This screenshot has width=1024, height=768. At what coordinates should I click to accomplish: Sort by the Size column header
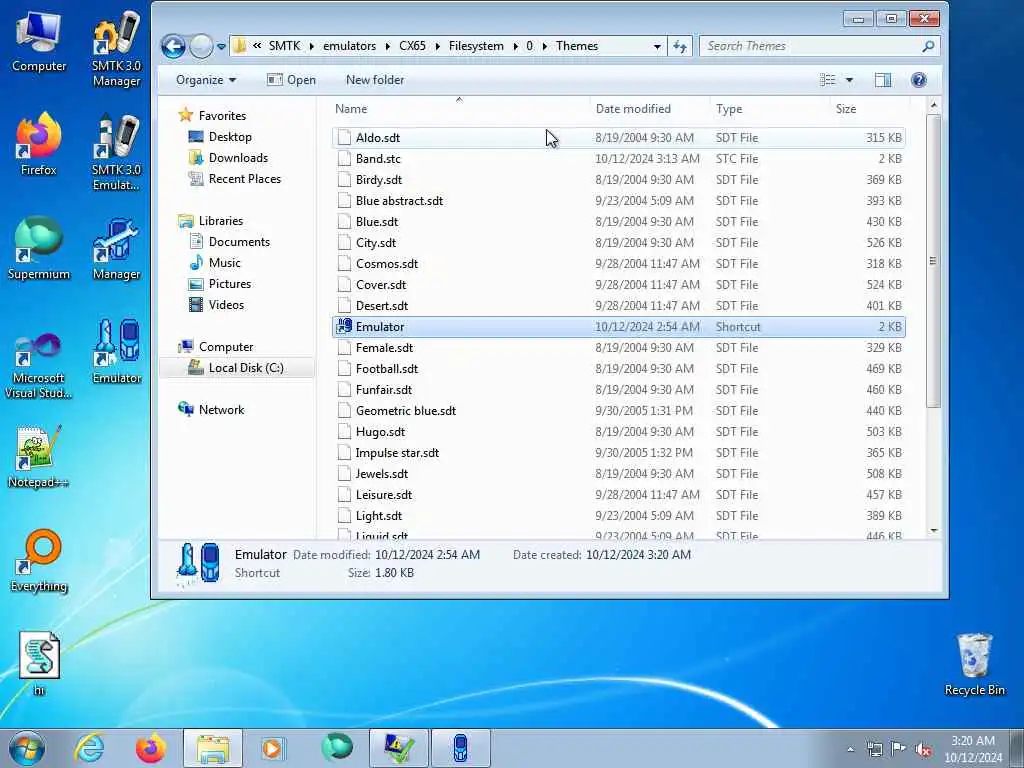click(x=869, y=109)
